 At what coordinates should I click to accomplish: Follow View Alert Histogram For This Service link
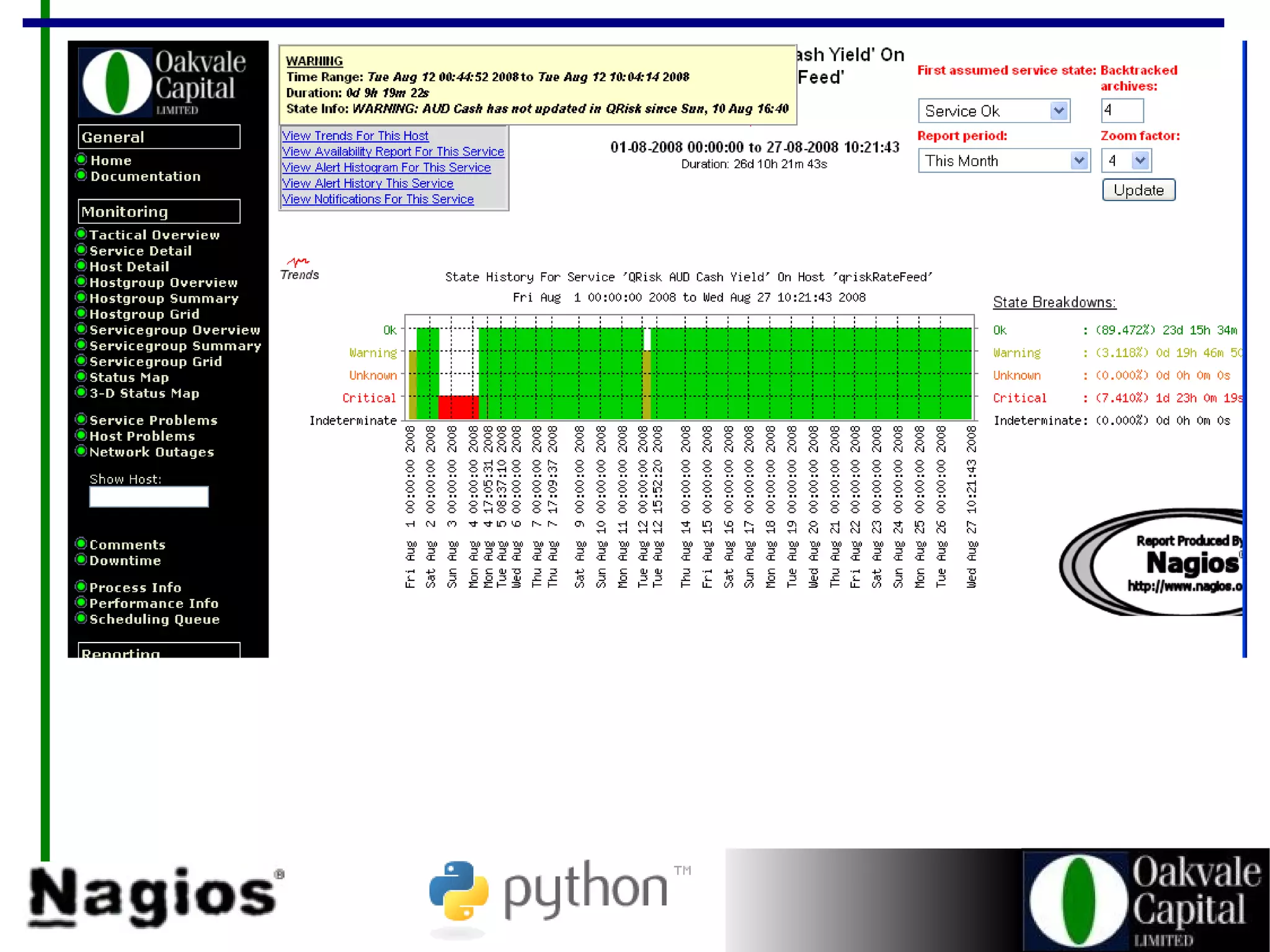(386, 167)
